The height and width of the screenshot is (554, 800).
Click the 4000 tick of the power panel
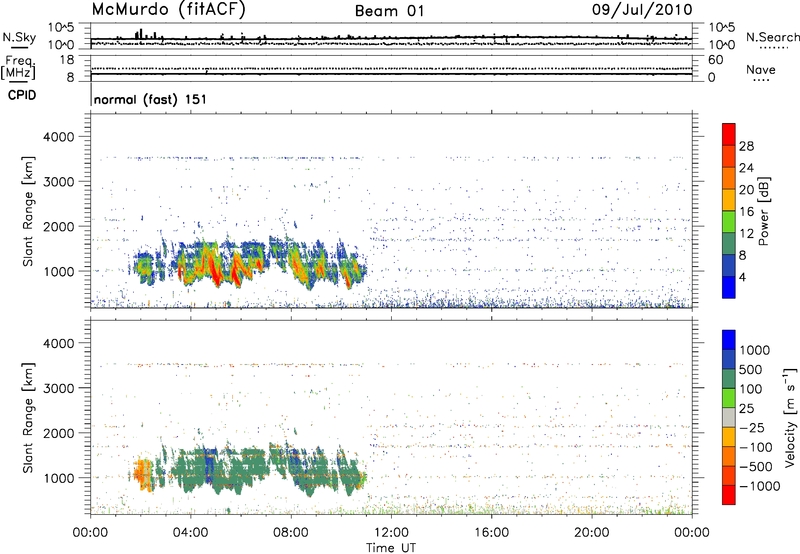click(58, 137)
